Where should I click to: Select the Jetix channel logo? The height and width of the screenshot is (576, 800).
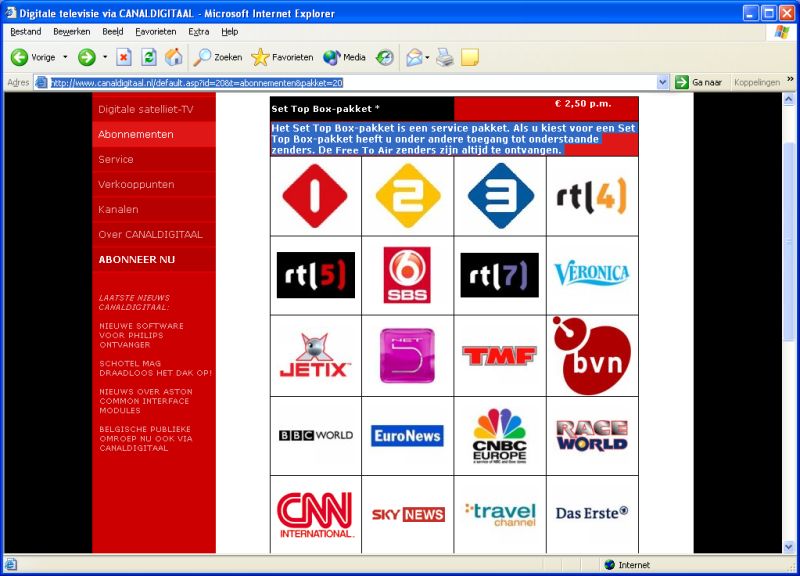pyautogui.click(x=315, y=355)
